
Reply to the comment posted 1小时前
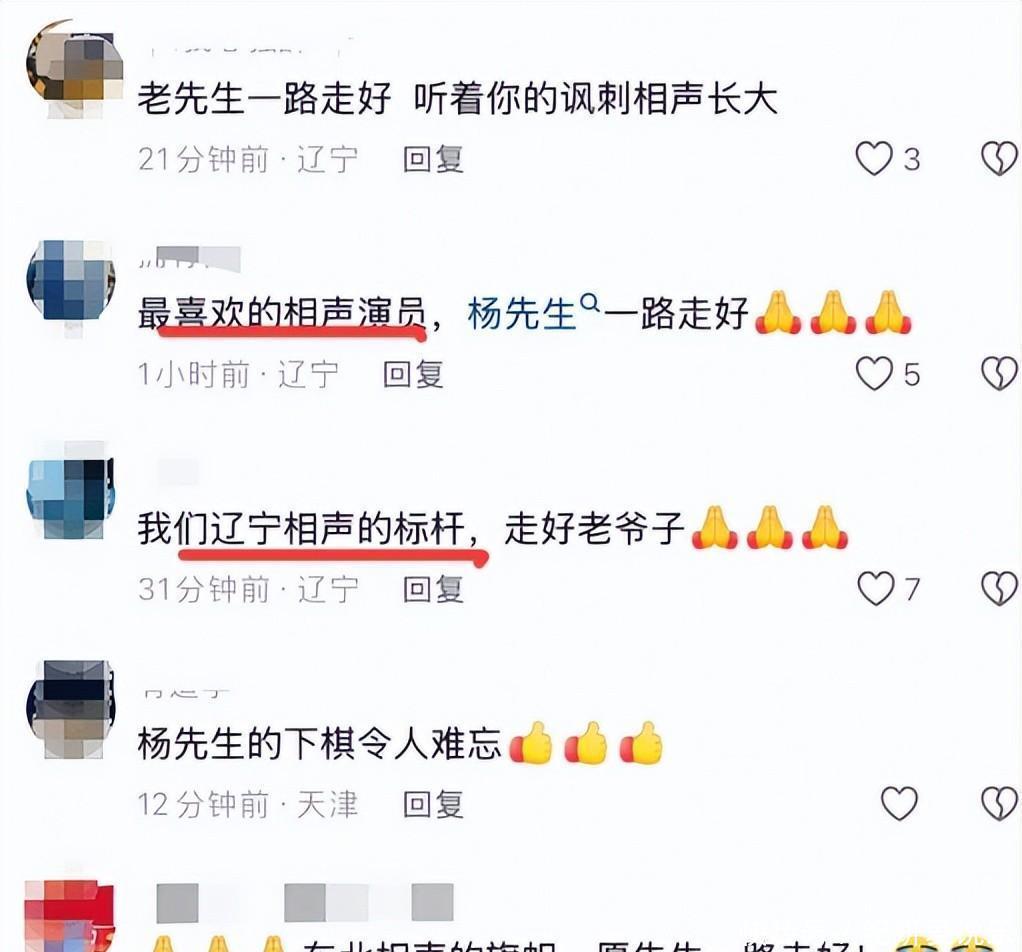click(413, 375)
